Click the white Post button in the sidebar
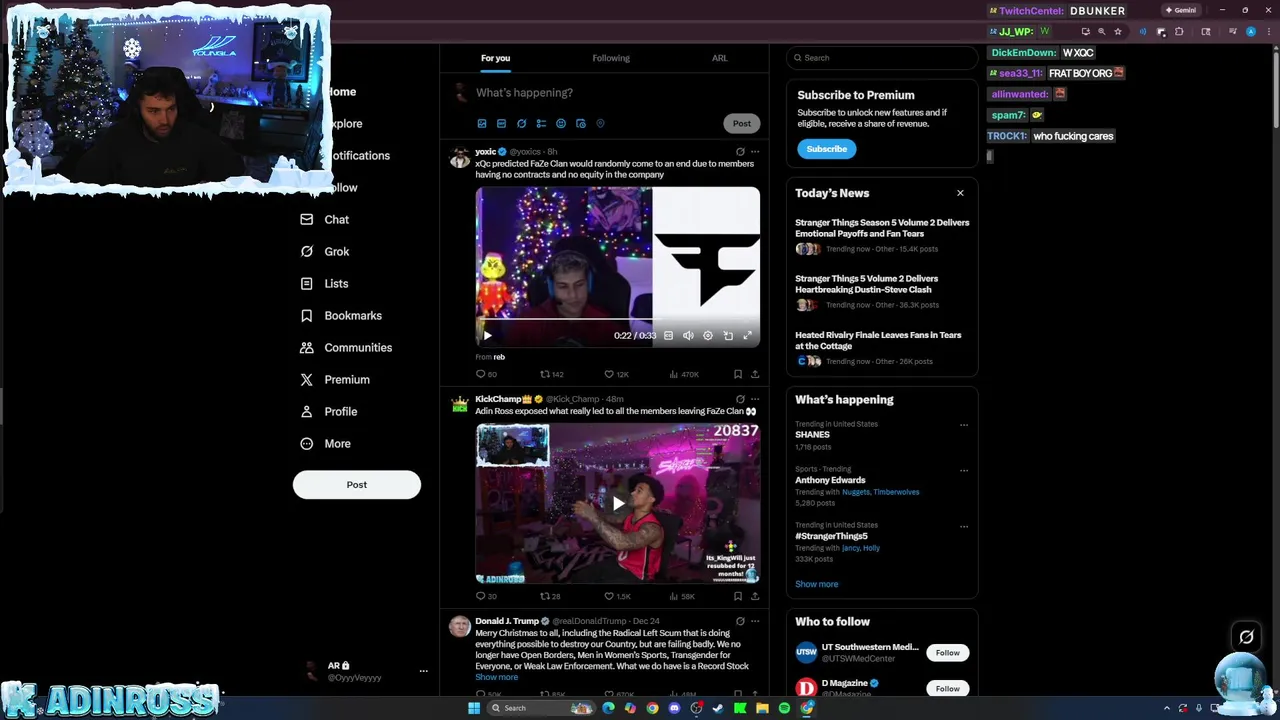The width and height of the screenshot is (1280, 720). pos(357,485)
